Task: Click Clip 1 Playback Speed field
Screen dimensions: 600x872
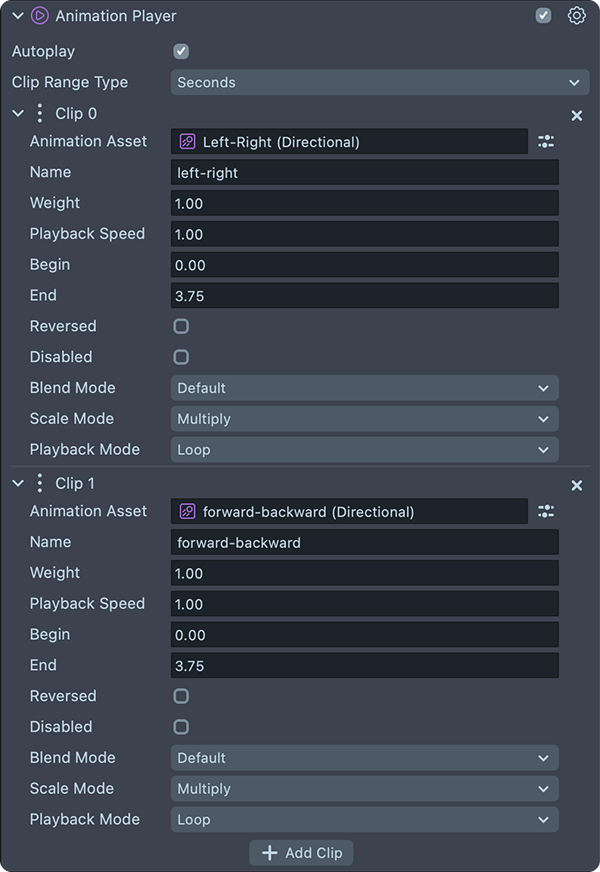Action: tap(364, 604)
